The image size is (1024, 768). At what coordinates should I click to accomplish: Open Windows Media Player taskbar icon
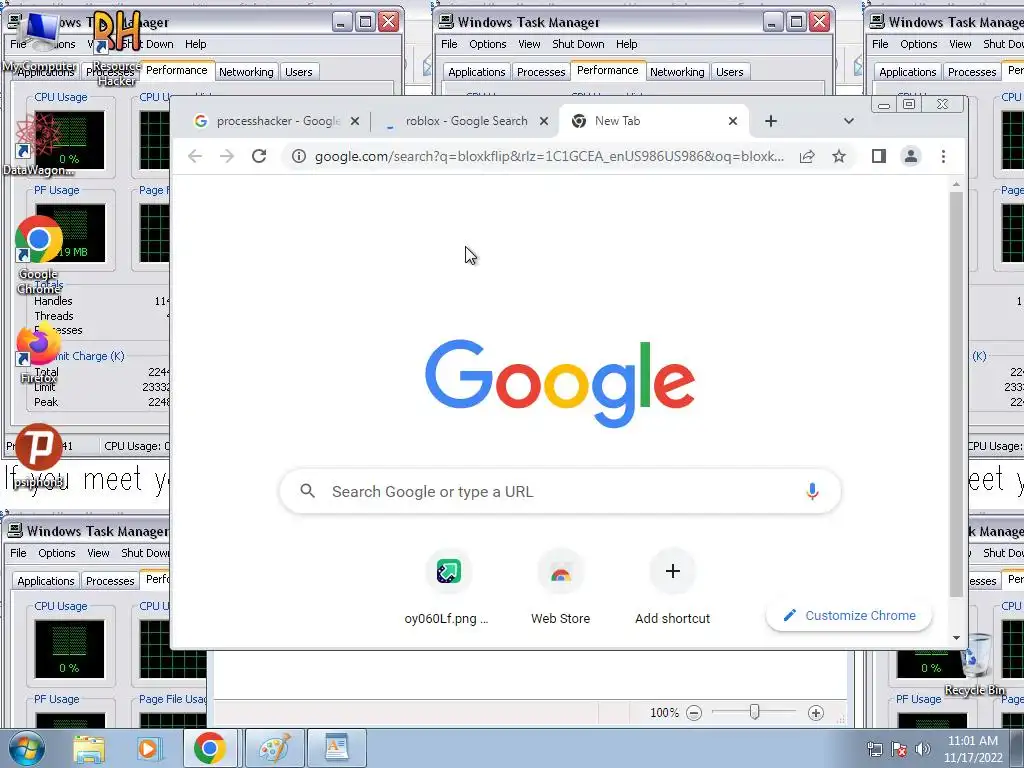tap(148, 748)
